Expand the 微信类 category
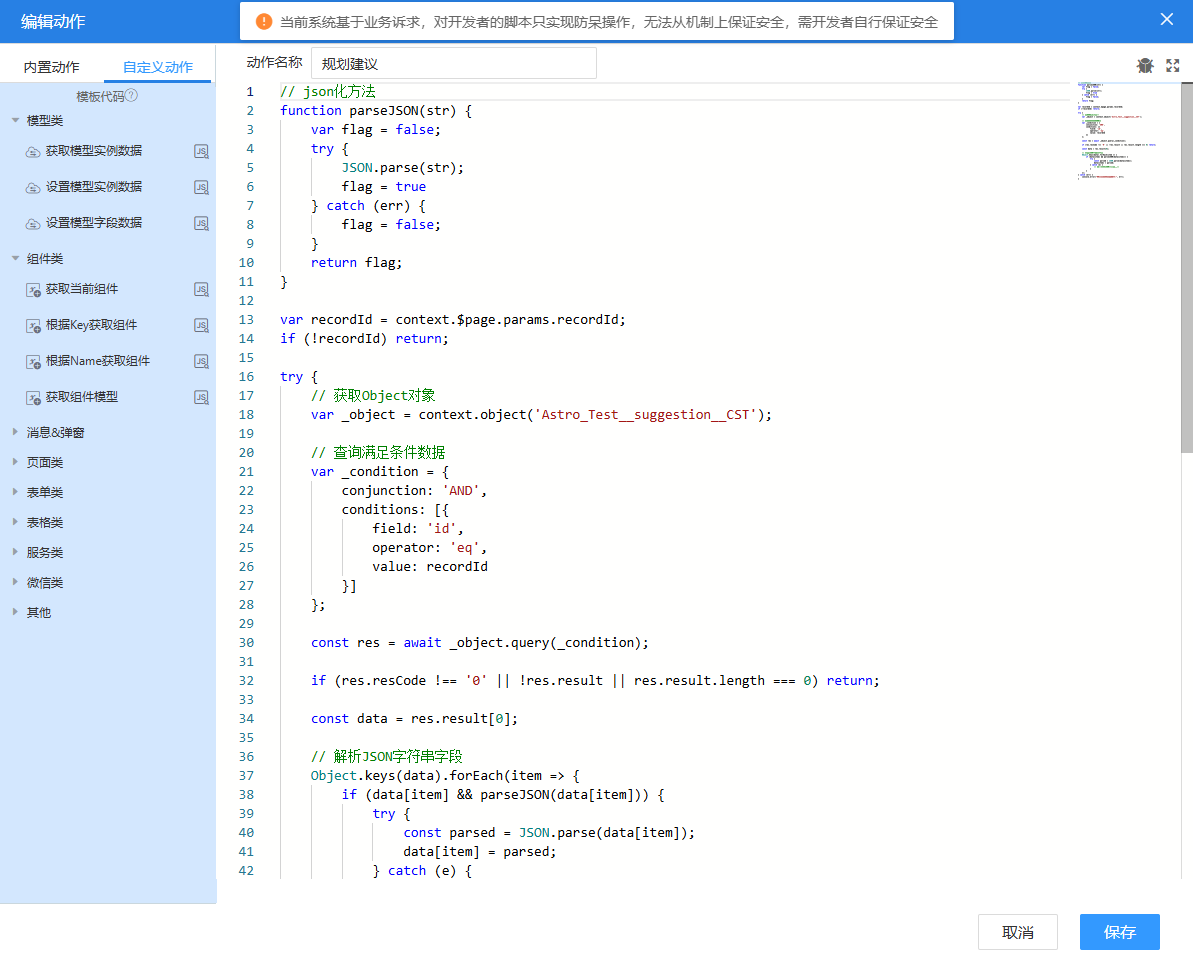Screen dimensions: 1193x957 pyautogui.click(x=15, y=582)
